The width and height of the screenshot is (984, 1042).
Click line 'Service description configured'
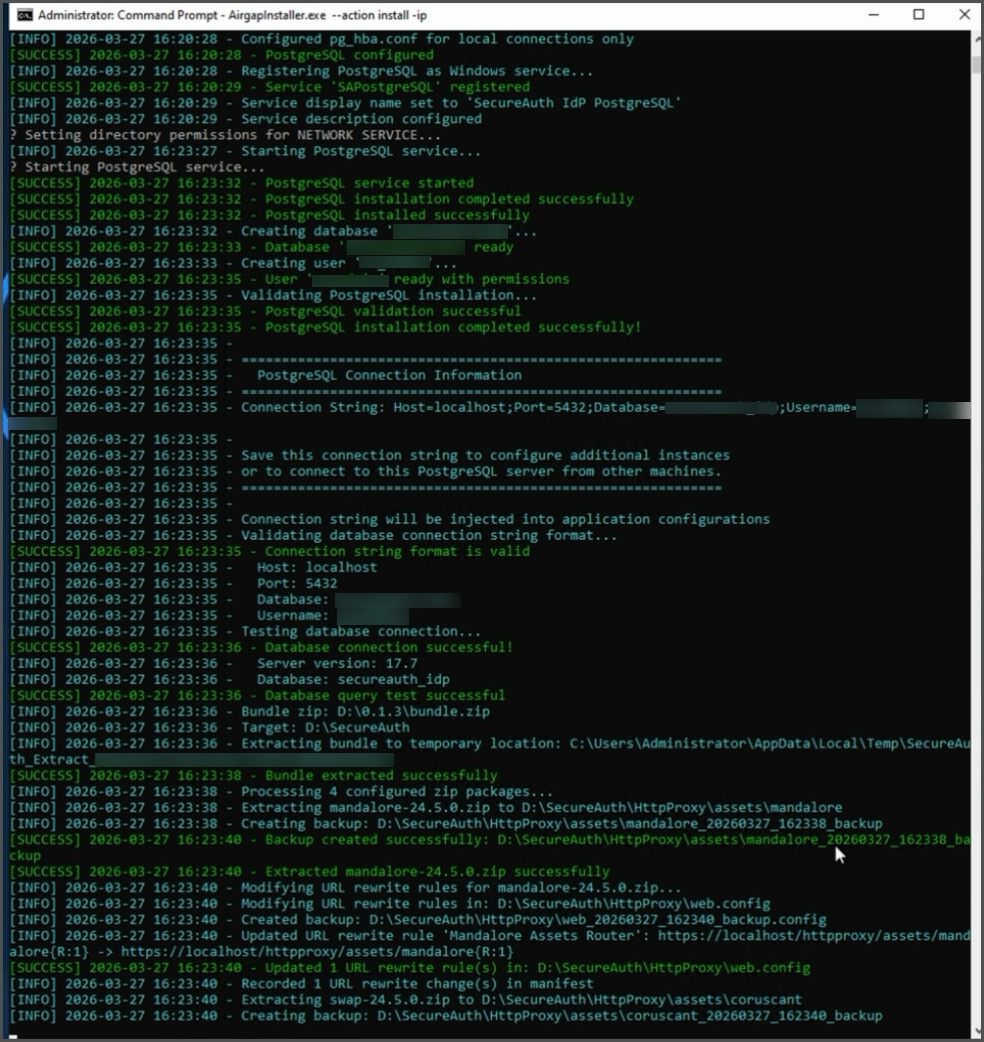[246, 119]
